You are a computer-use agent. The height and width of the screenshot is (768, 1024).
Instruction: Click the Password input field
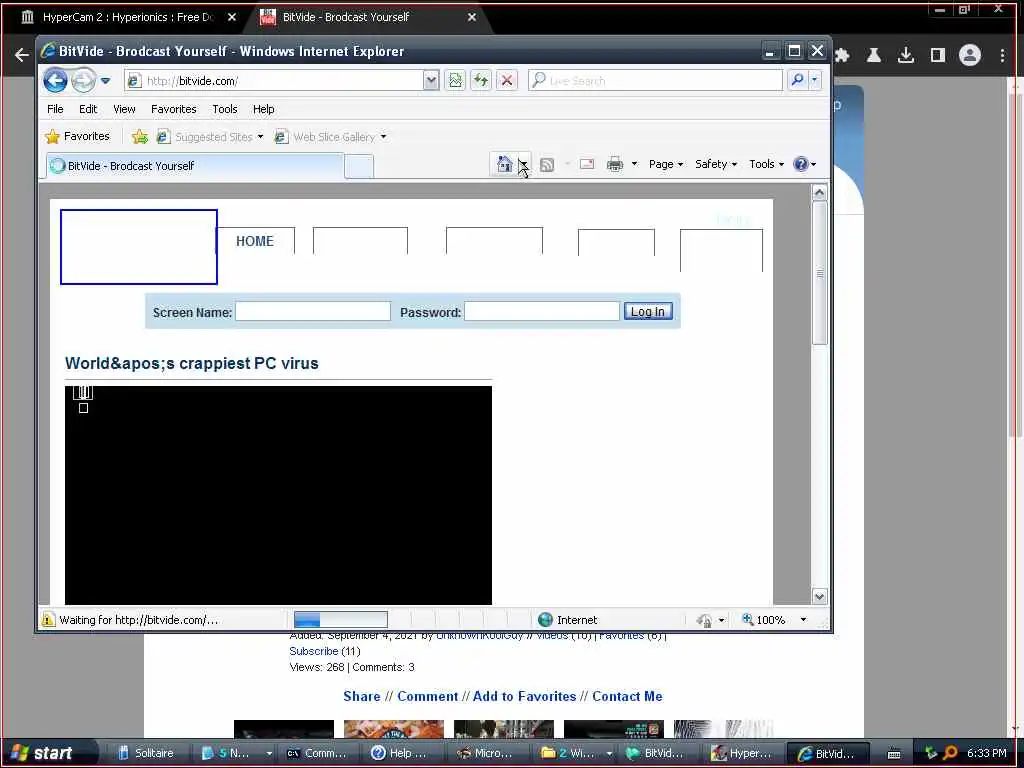click(542, 312)
